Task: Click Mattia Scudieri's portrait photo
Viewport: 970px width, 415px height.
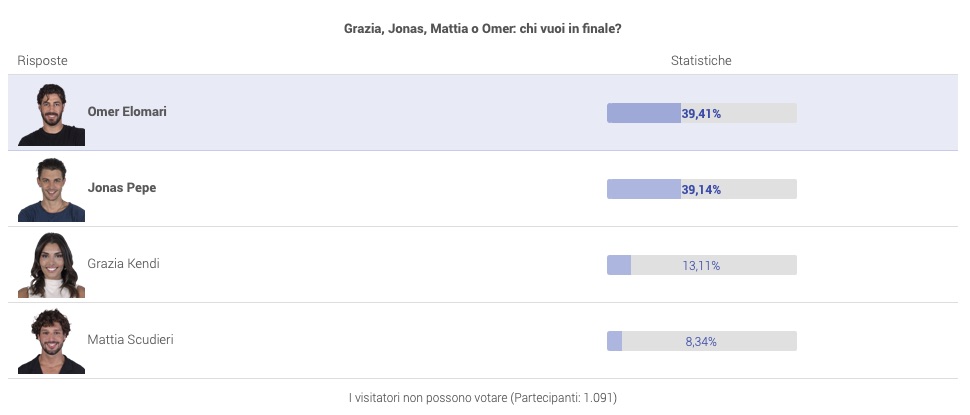Action: click(51, 341)
